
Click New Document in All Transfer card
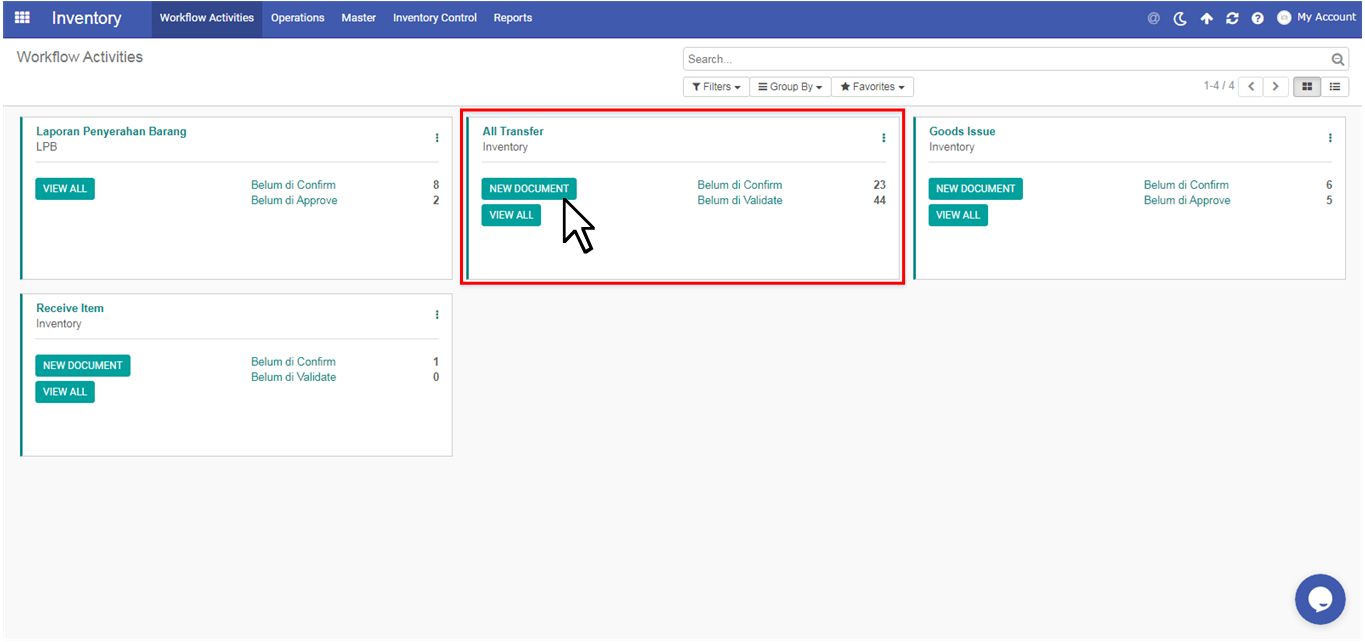click(529, 189)
